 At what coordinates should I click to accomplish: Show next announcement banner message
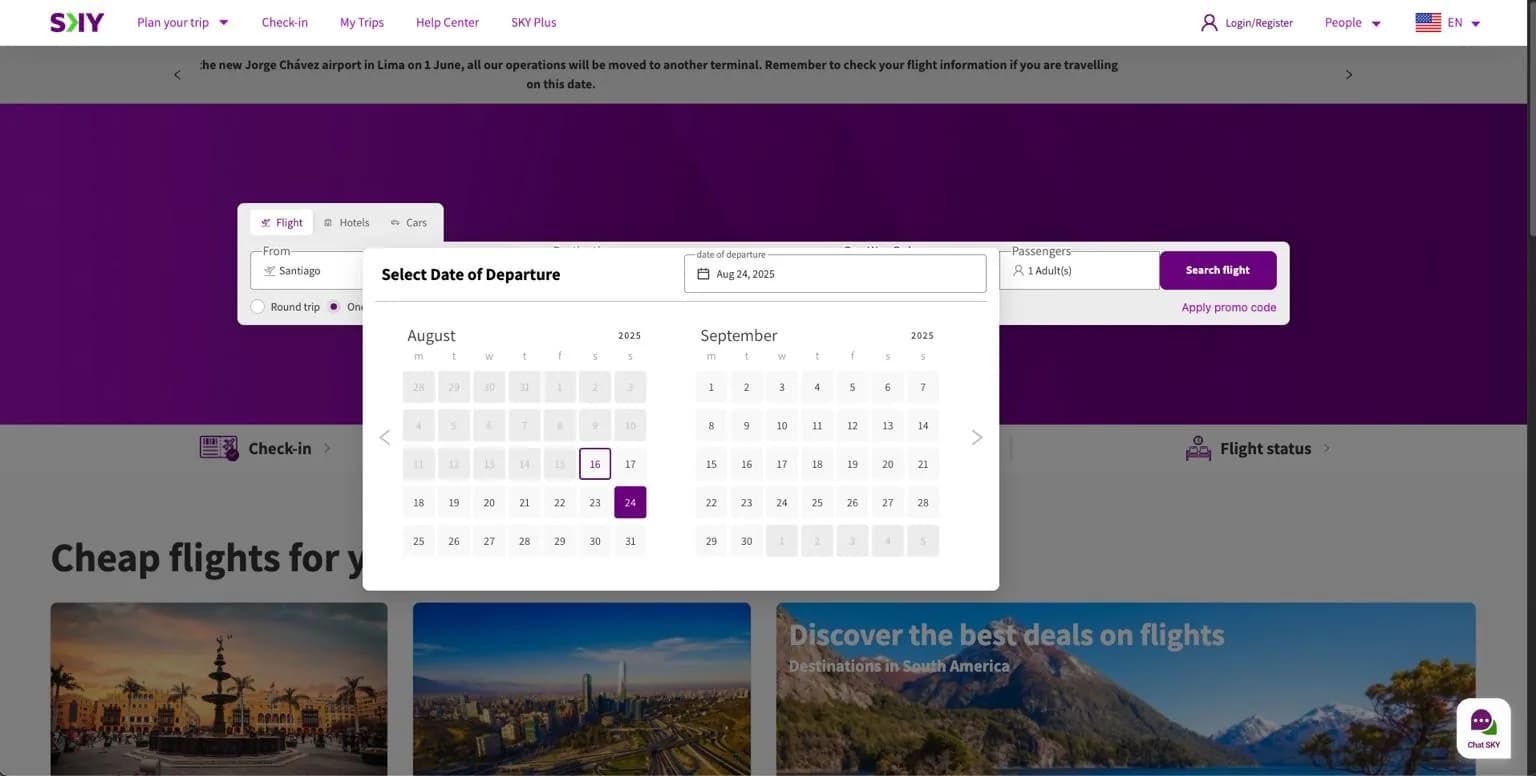pyautogui.click(x=1348, y=75)
